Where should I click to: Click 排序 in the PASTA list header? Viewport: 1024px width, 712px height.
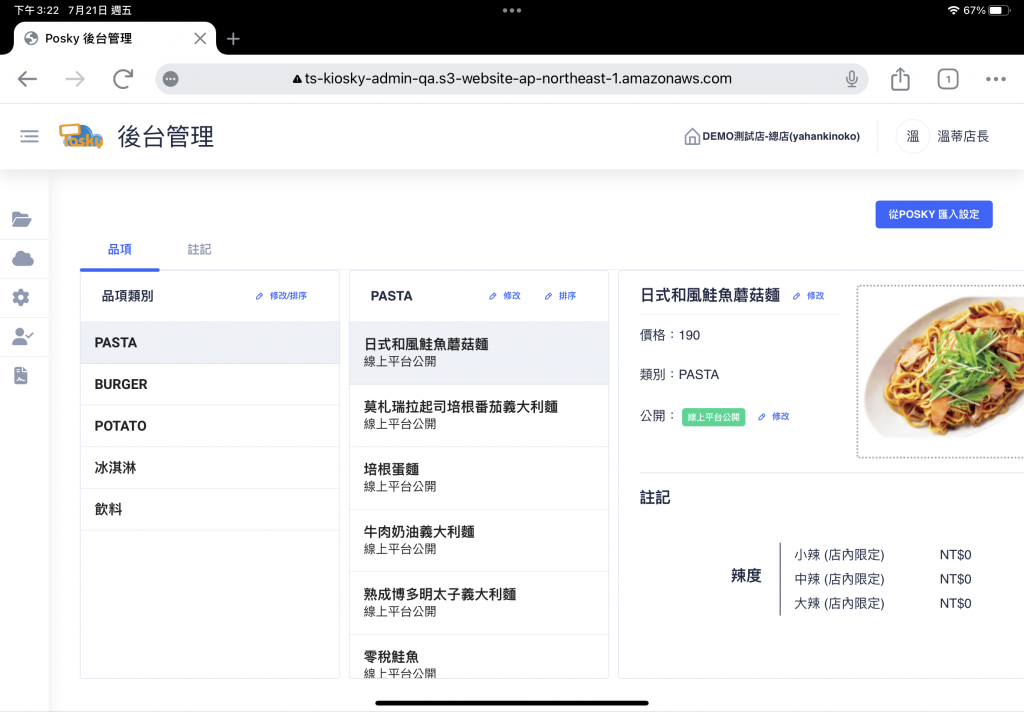pyautogui.click(x=560, y=296)
